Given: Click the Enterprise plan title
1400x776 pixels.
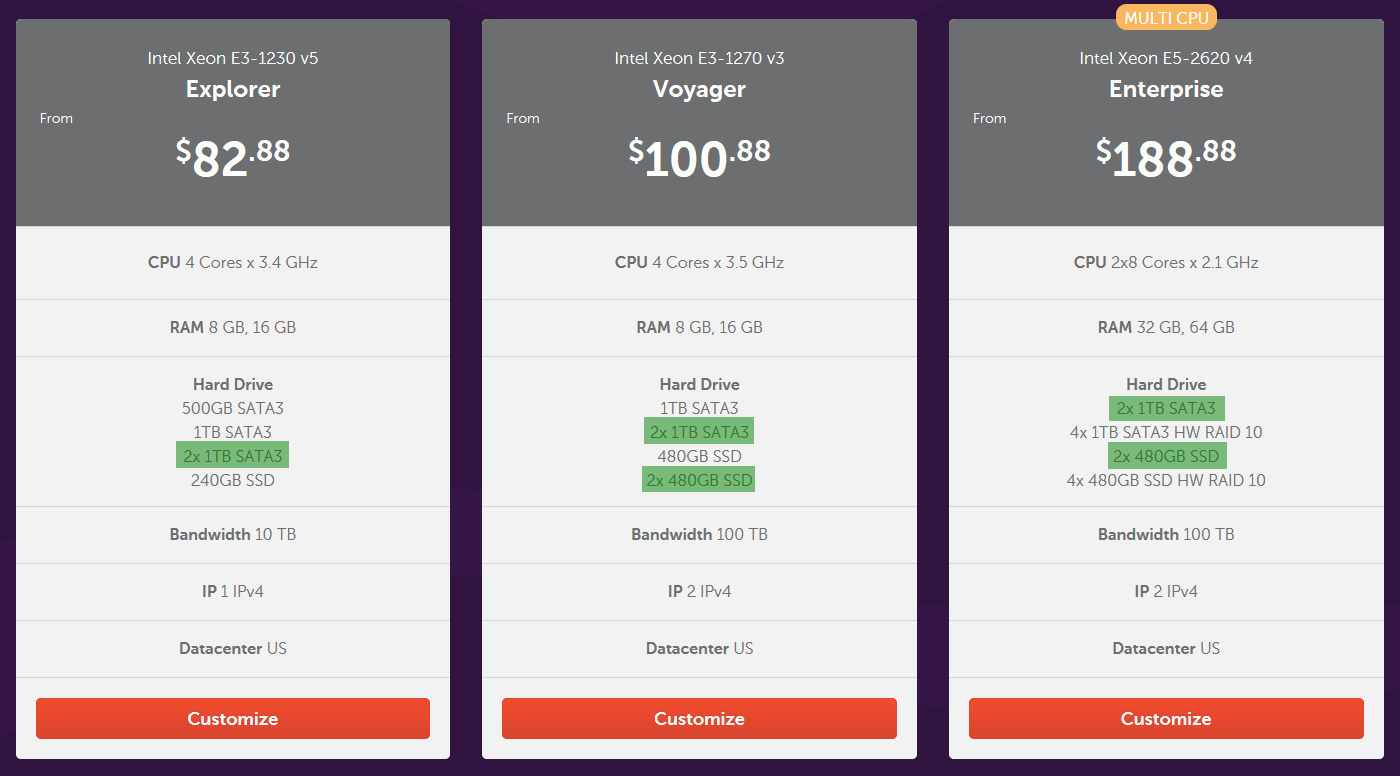Looking at the screenshot, I should click(x=1166, y=89).
